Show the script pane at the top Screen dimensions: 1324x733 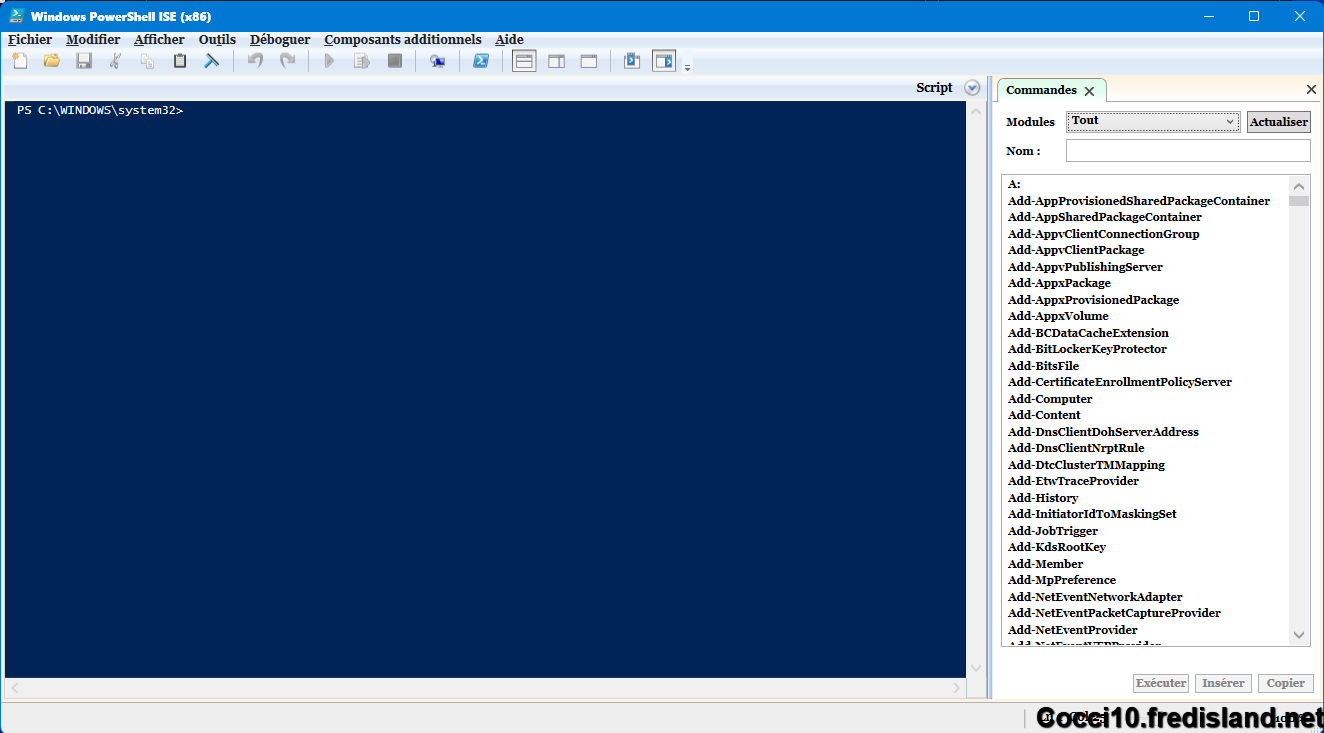point(524,61)
